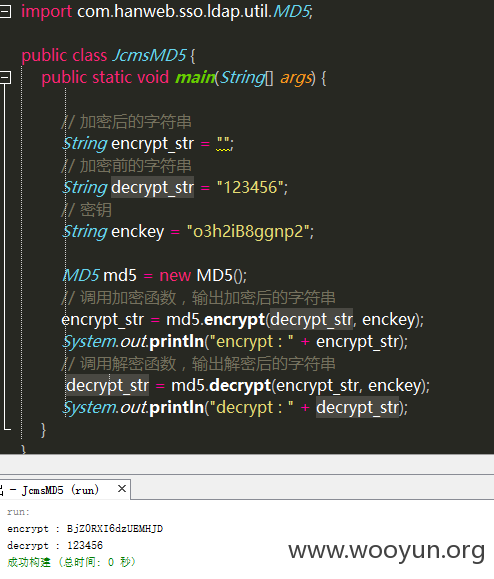Click the main method name
494x579 pixels.
[x=195, y=78]
